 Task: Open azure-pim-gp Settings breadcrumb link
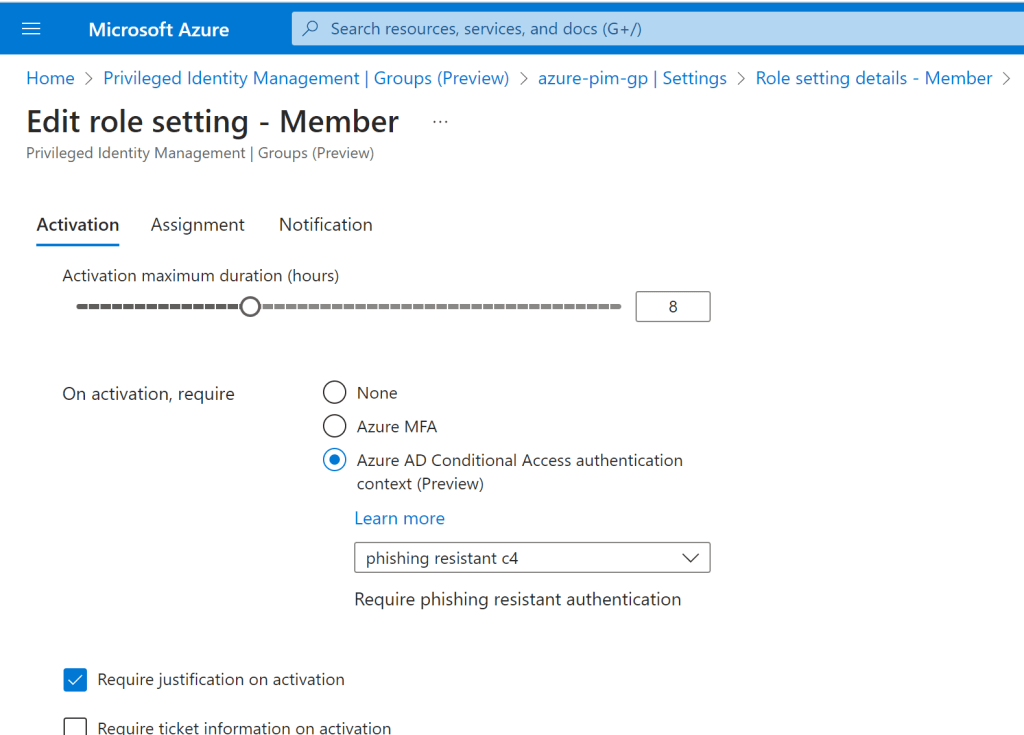click(x=632, y=78)
